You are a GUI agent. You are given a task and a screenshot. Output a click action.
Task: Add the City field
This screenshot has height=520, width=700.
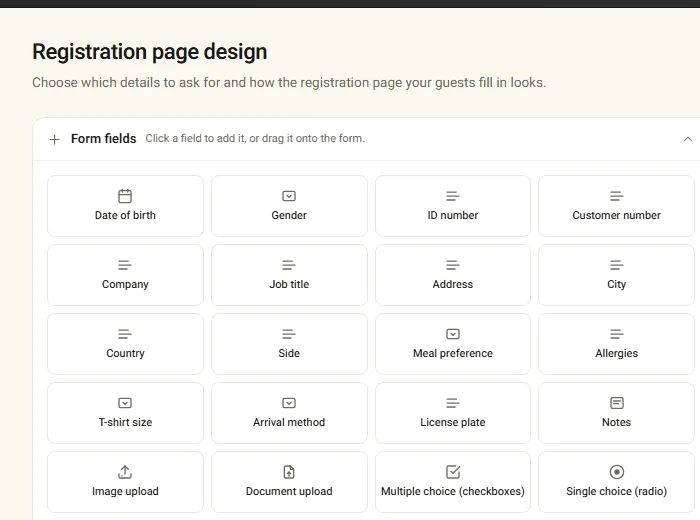tap(617, 275)
